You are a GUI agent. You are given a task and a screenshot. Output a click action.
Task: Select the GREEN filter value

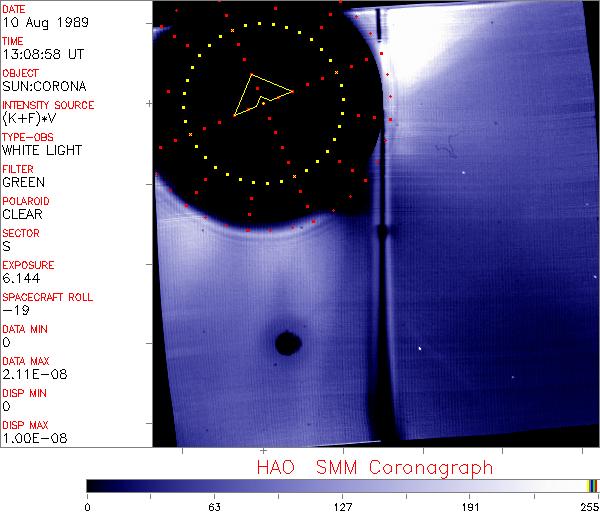24,182
